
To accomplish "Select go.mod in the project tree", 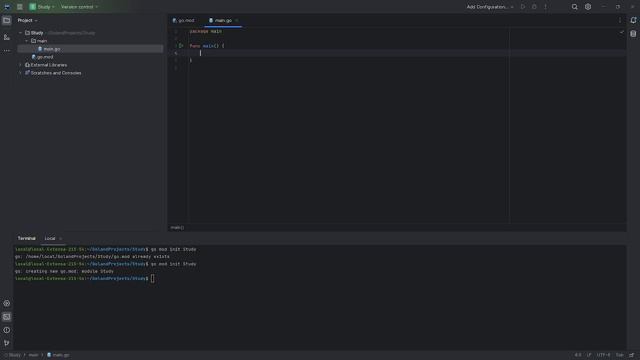I will [44, 57].
